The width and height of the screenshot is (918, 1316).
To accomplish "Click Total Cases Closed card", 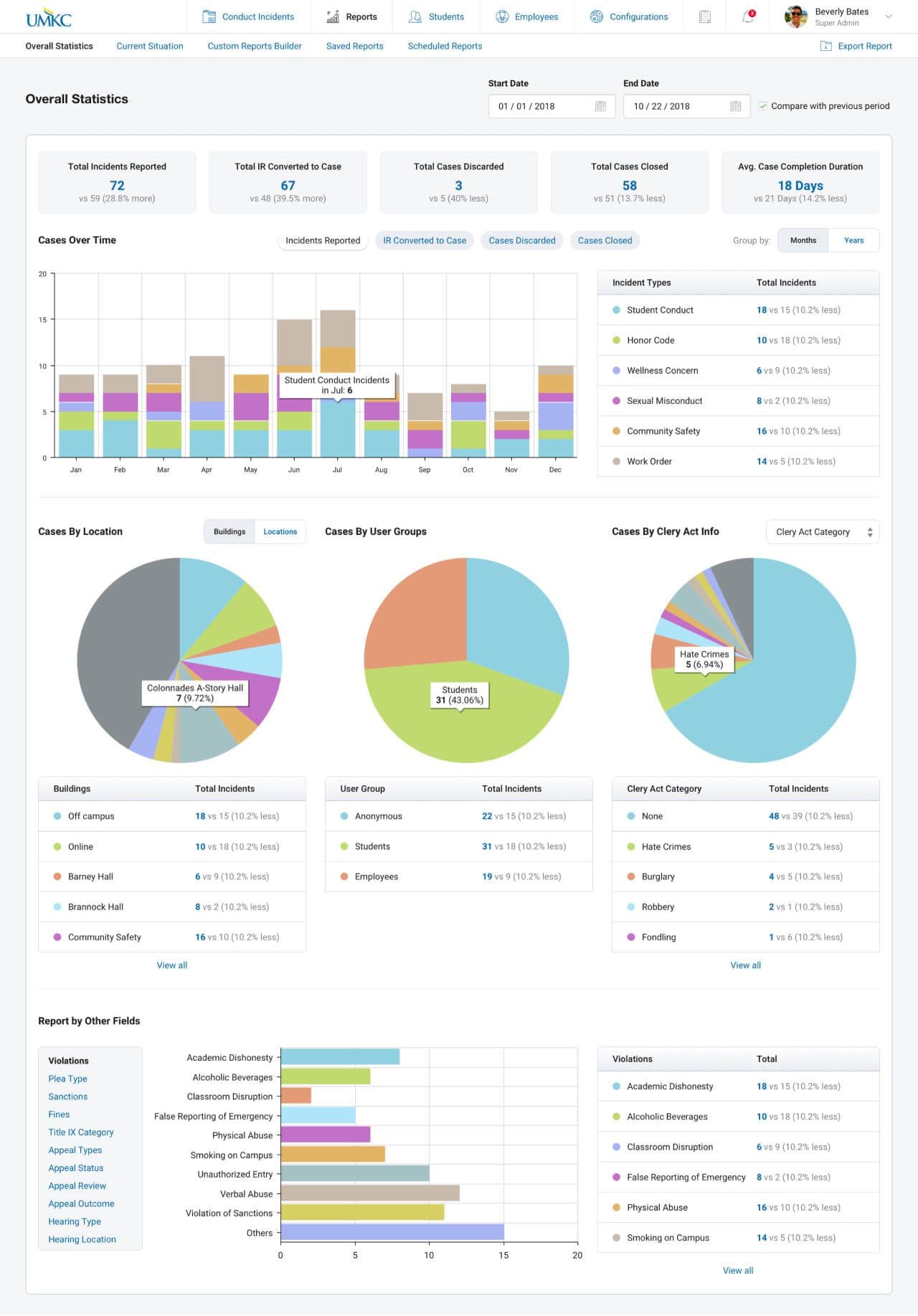I will click(630, 182).
